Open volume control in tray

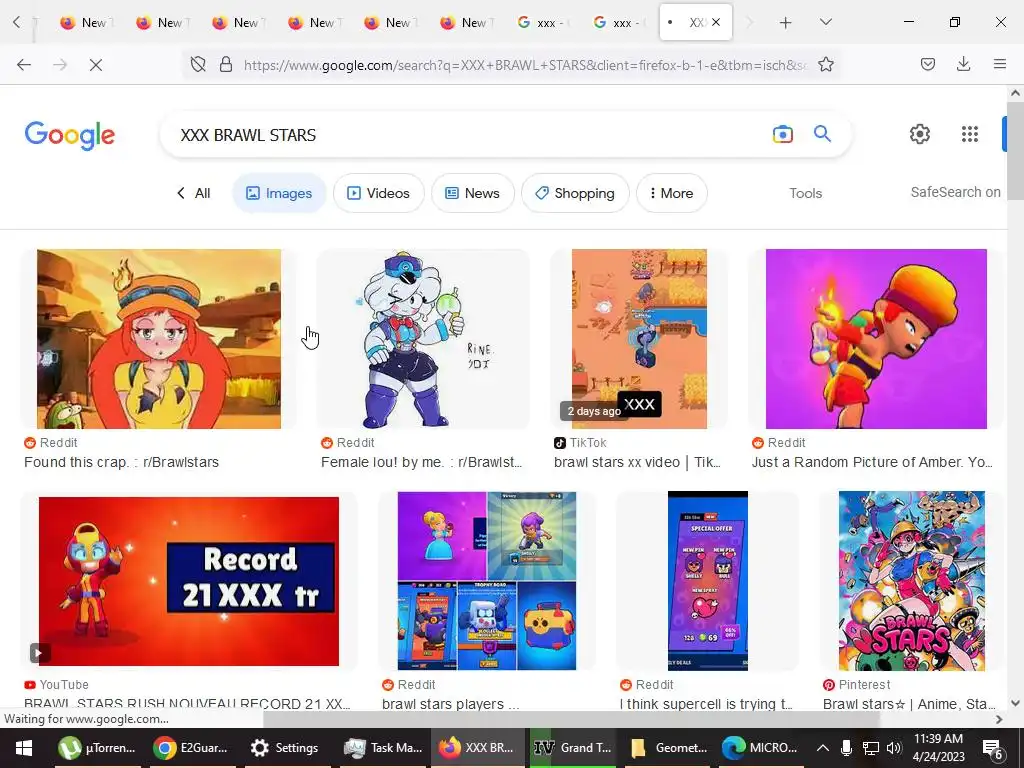pos(893,748)
